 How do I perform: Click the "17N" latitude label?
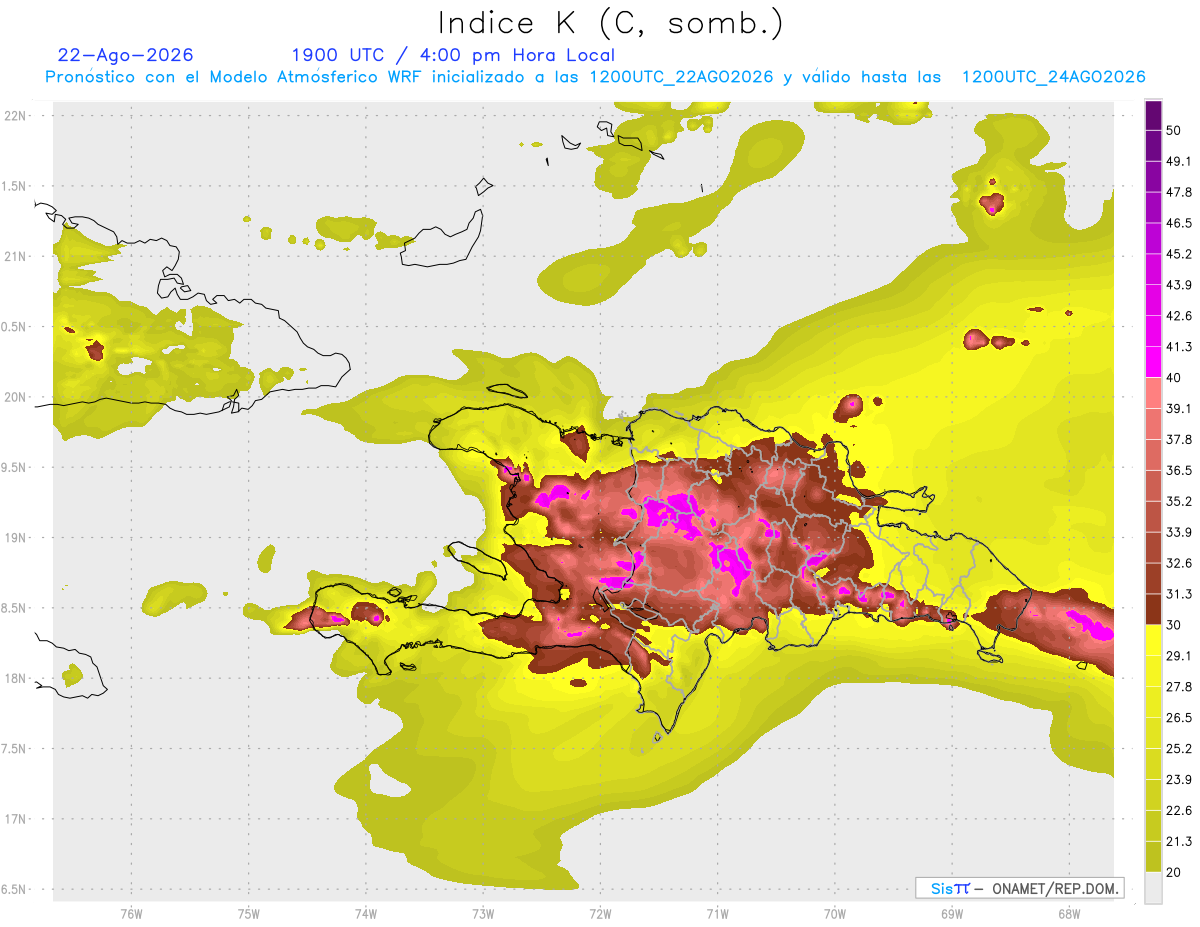(x=15, y=819)
